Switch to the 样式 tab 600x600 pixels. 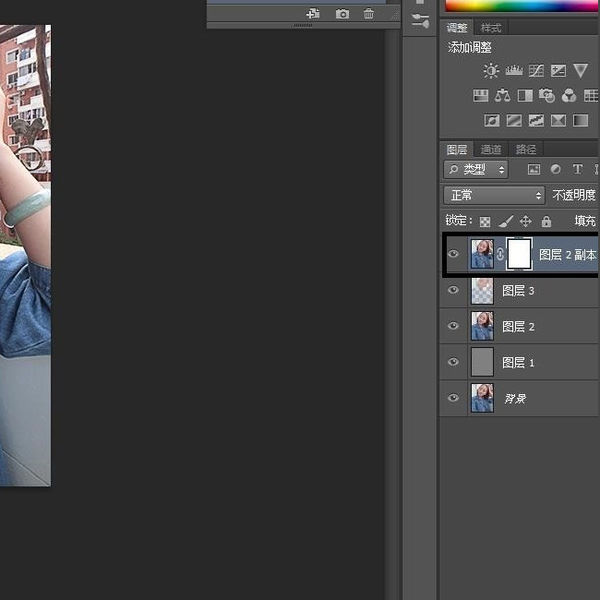pyautogui.click(x=491, y=28)
